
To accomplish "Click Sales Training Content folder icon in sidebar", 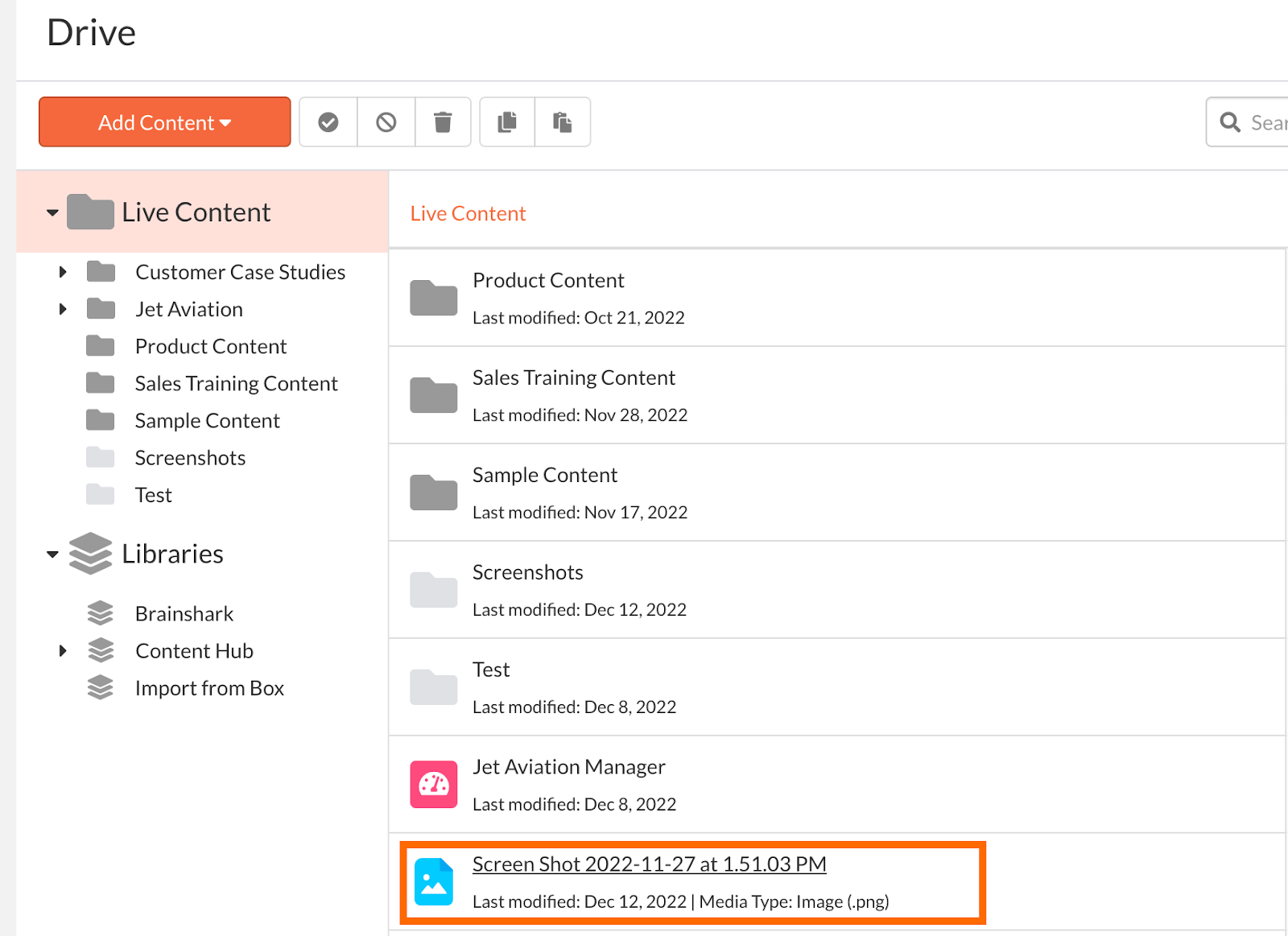I will (x=101, y=383).
